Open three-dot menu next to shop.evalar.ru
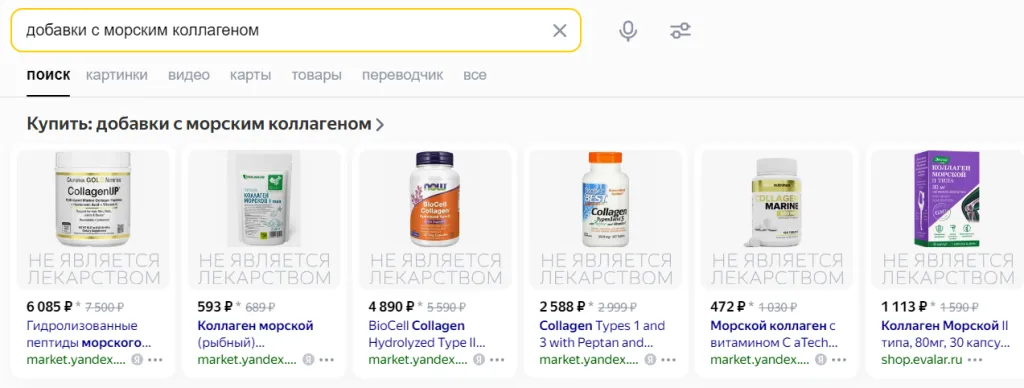Screen dimensions: 1024x388 point(975,360)
